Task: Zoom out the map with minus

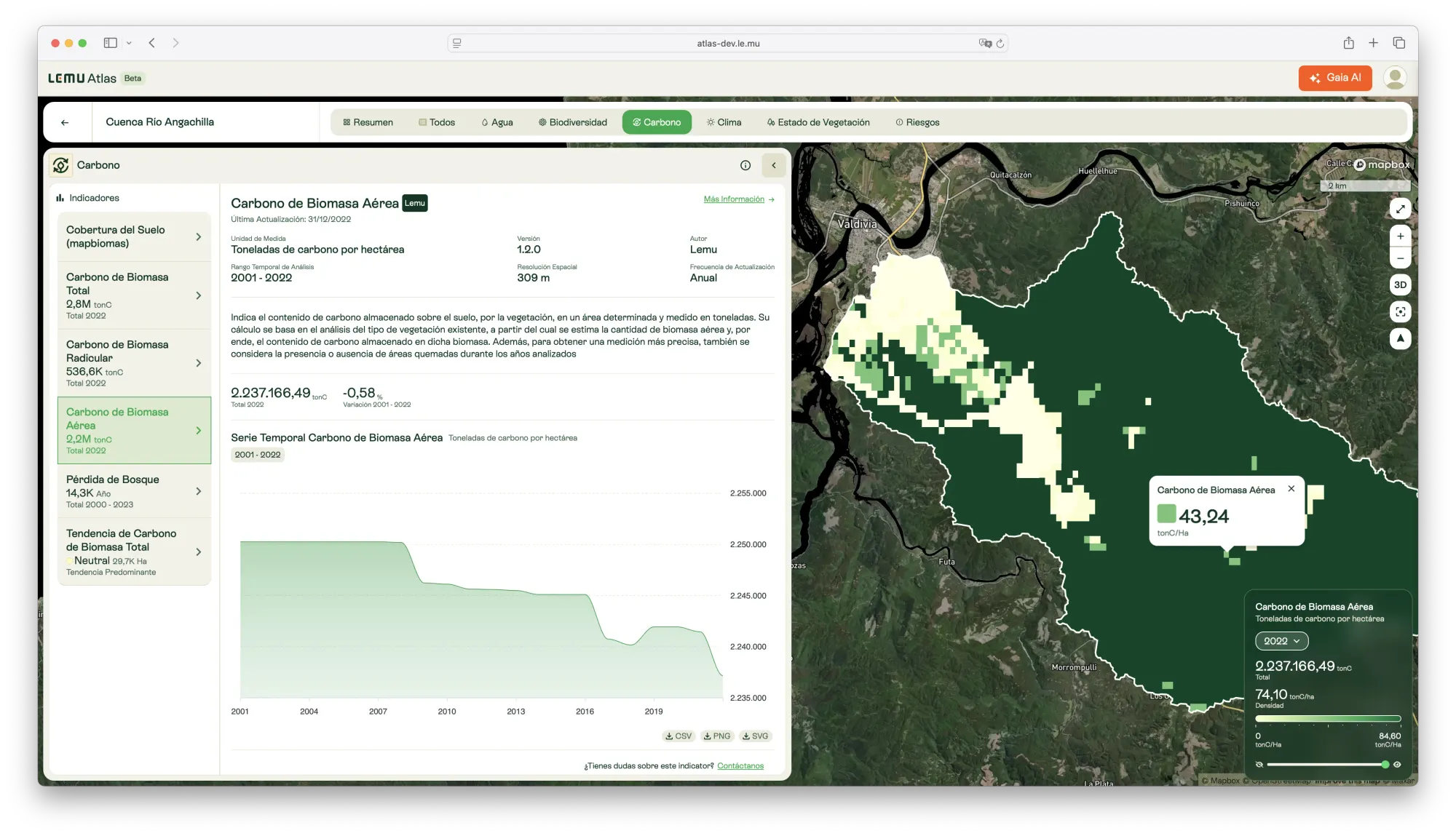Action: click(1400, 258)
